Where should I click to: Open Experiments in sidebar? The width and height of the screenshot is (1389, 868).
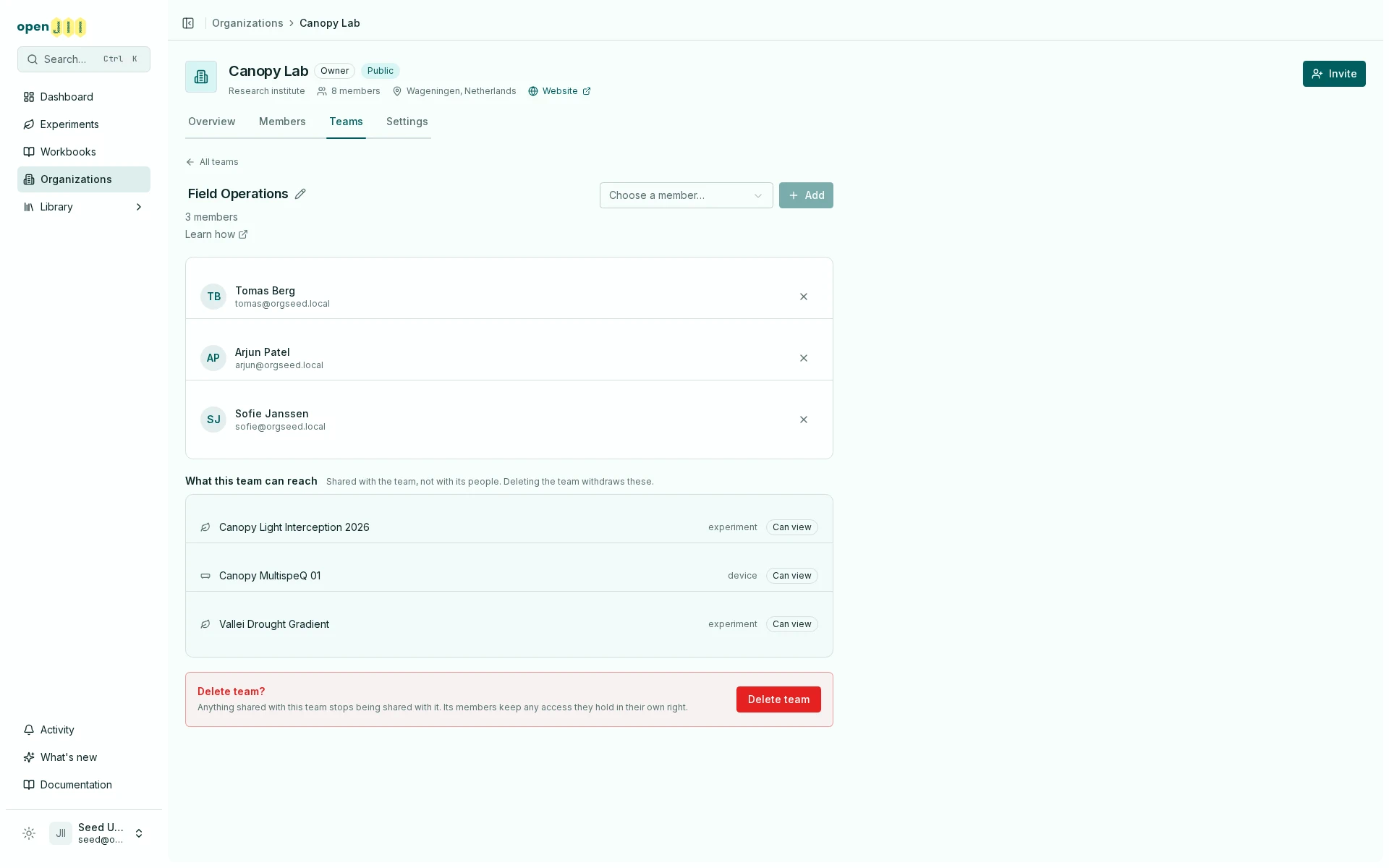84,124
